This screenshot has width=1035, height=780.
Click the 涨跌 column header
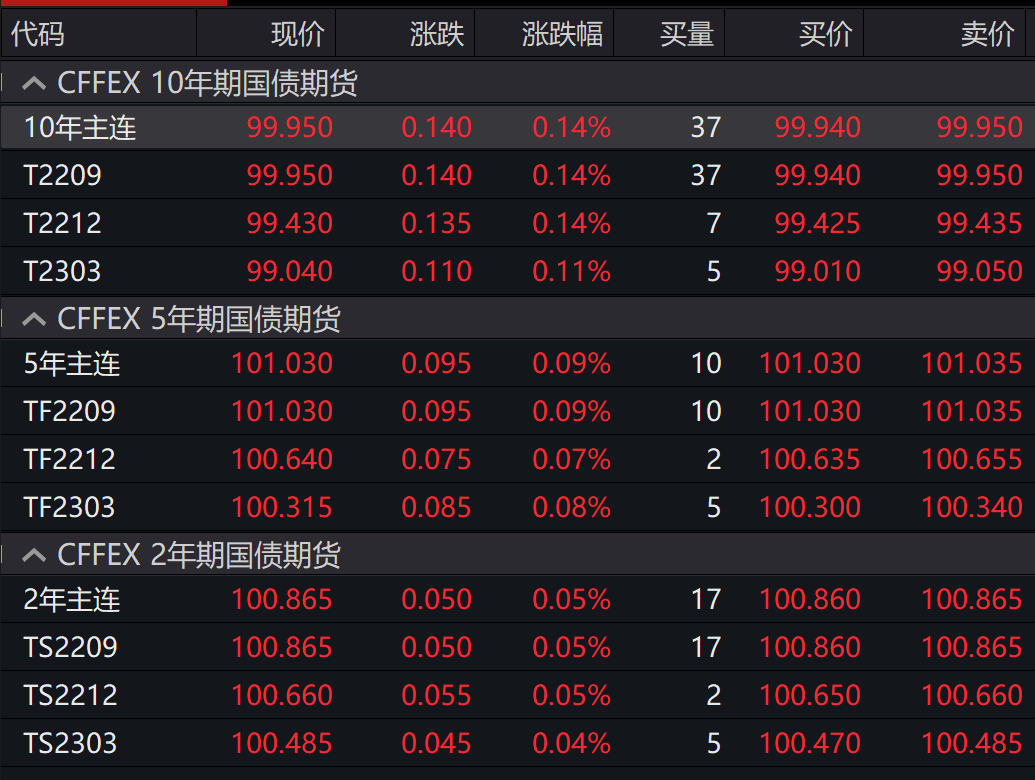(437, 34)
